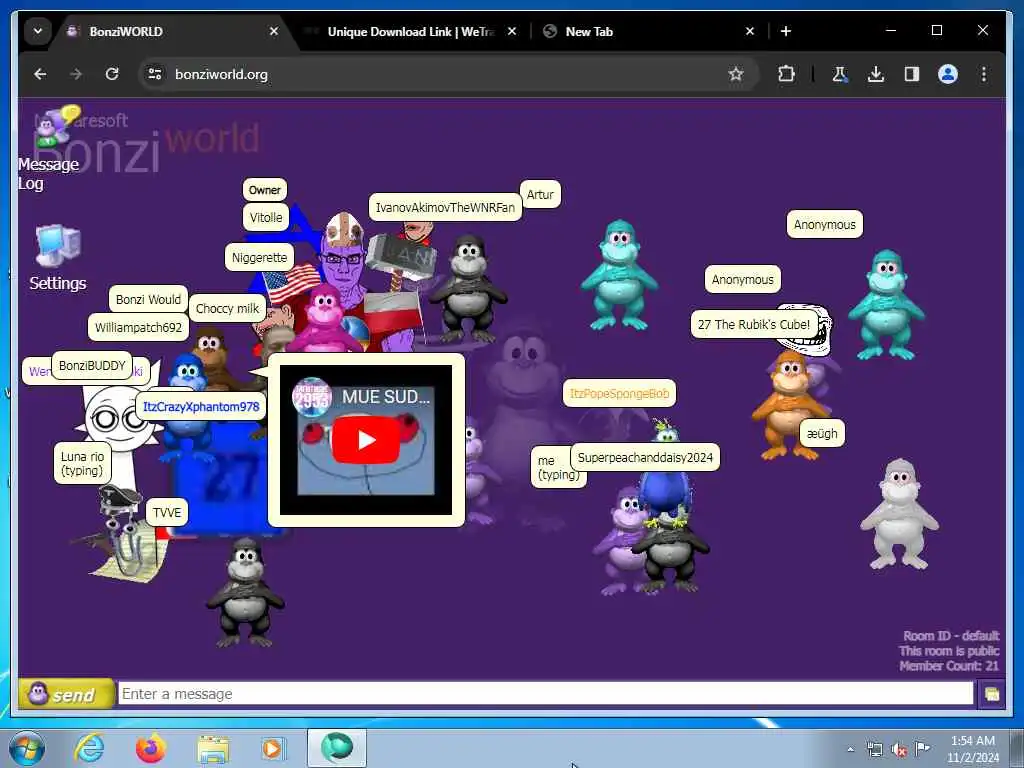The image size is (1024, 768).
Task: Open the site information icon
Action: coord(155,74)
